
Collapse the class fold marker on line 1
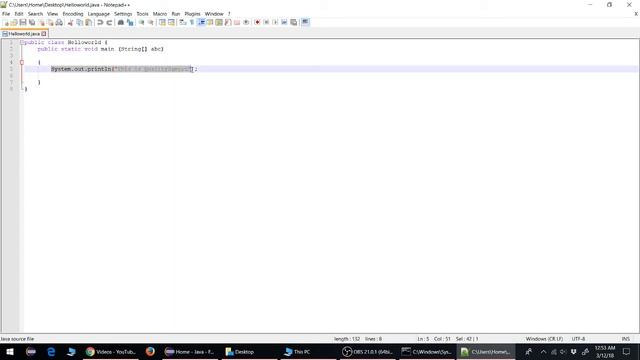[22, 42]
